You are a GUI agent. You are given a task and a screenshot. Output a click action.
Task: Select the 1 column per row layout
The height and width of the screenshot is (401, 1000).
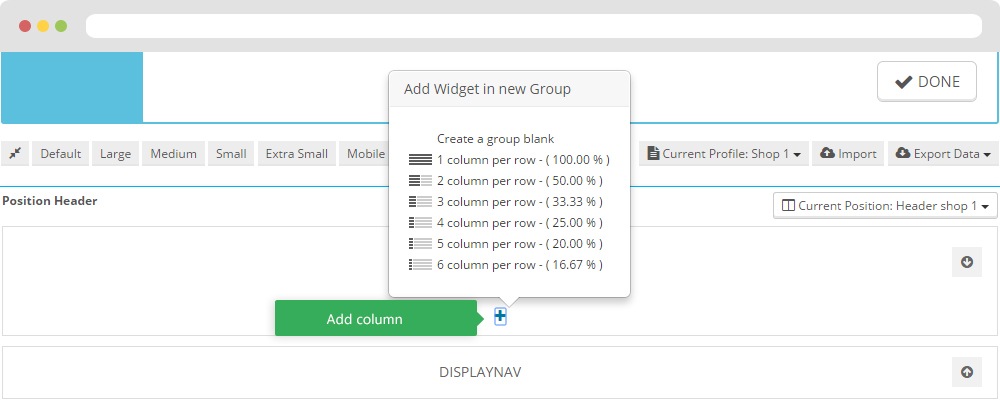click(x=522, y=160)
